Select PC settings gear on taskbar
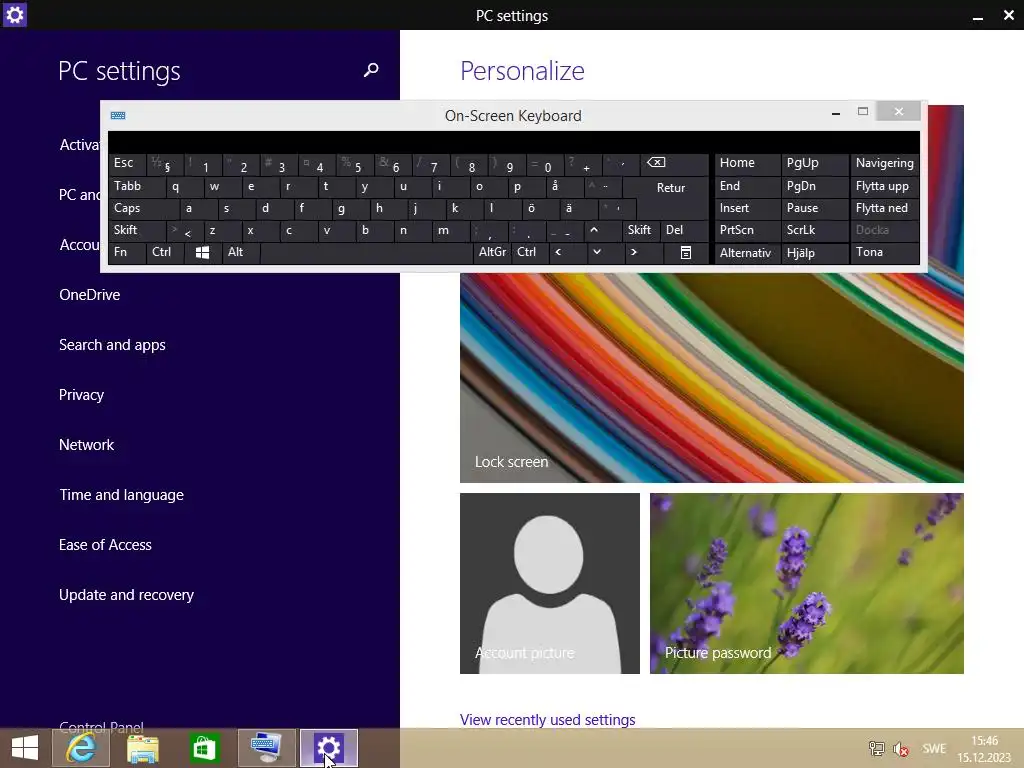This screenshot has height=768, width=1024. pyautogui.click(x=328, y=748)
